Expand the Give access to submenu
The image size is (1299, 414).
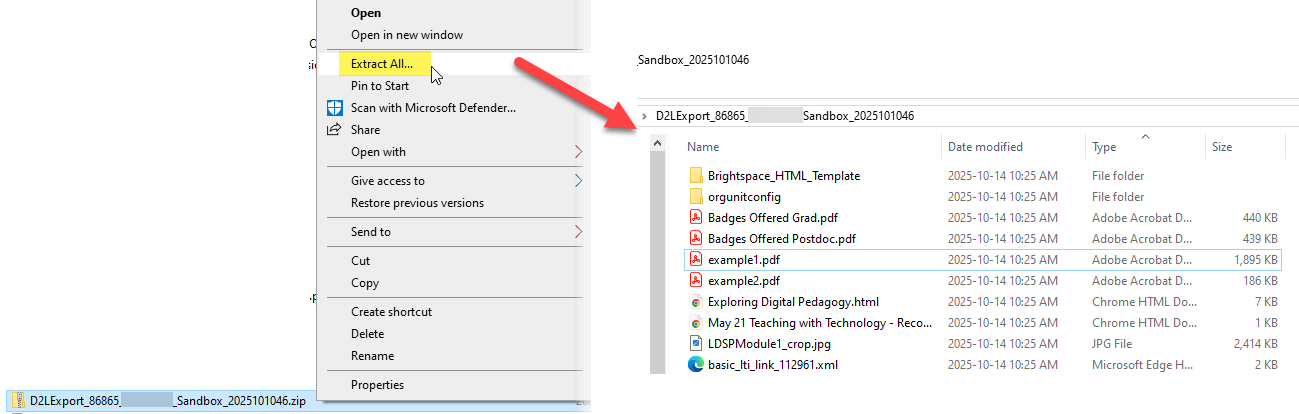[578, 181]
